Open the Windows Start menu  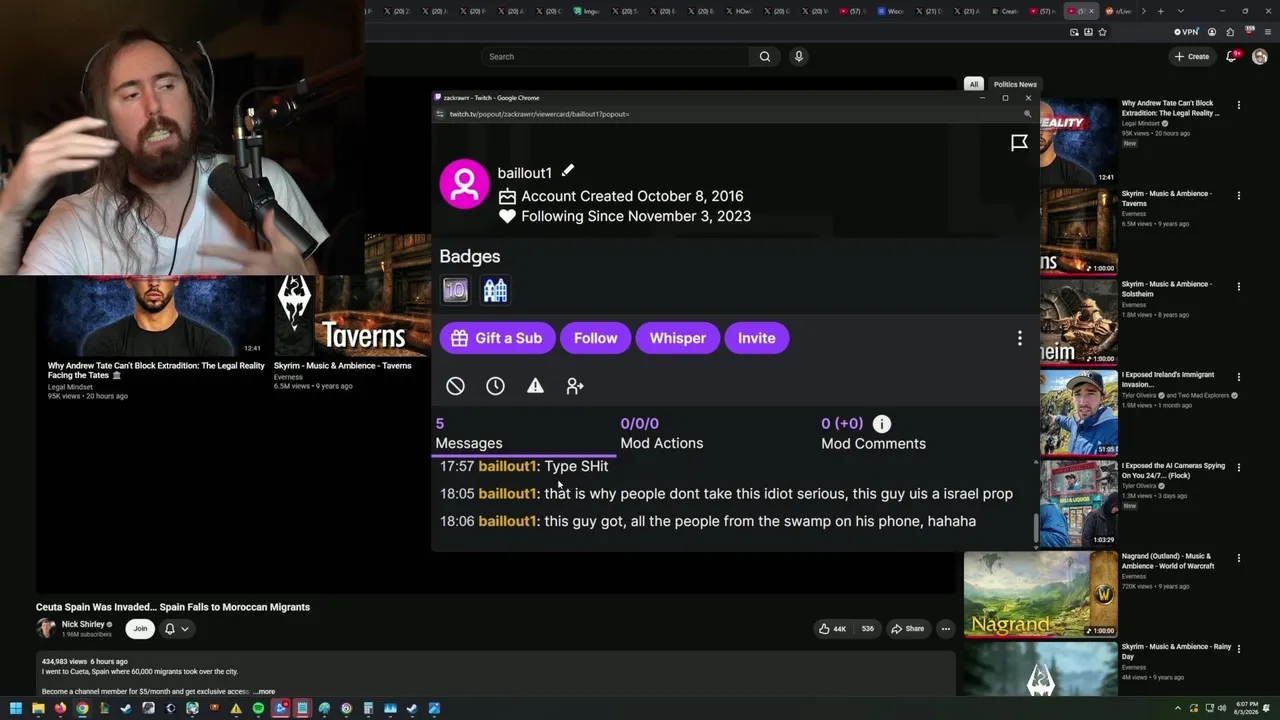point(15,709)
